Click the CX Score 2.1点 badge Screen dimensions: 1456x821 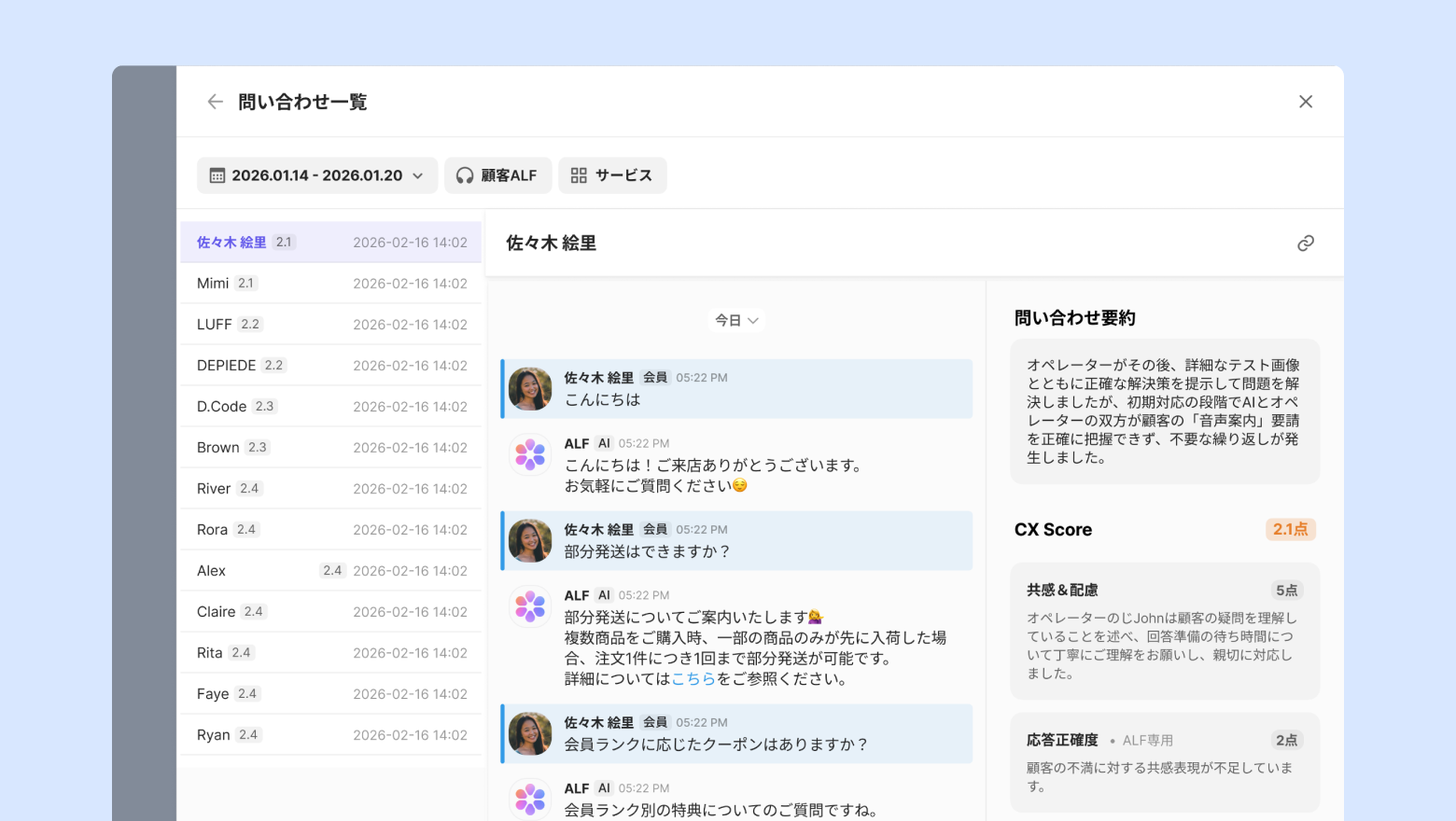click(1290, 530)
